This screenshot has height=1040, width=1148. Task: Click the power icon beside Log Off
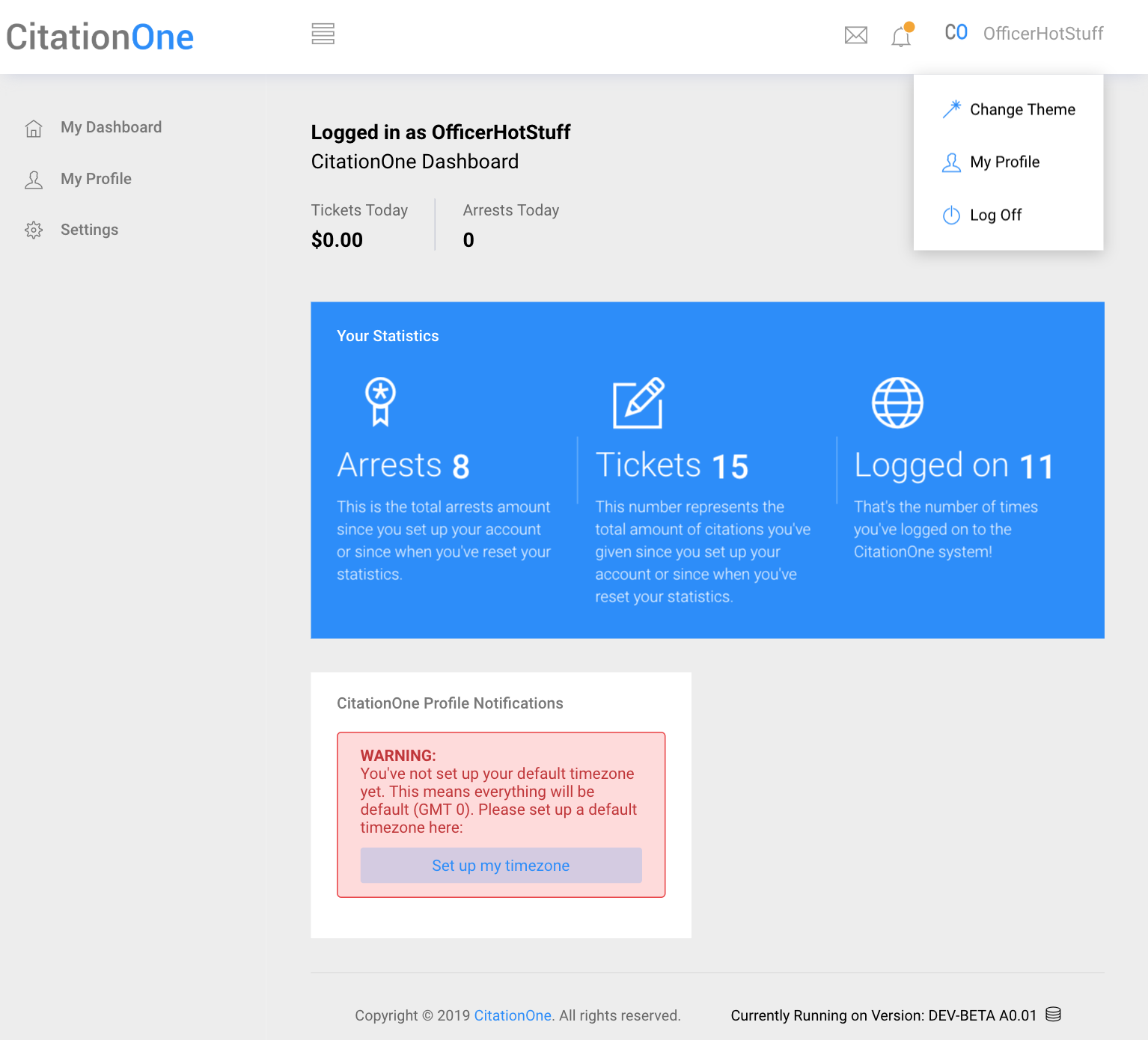(x=951, y=215)
